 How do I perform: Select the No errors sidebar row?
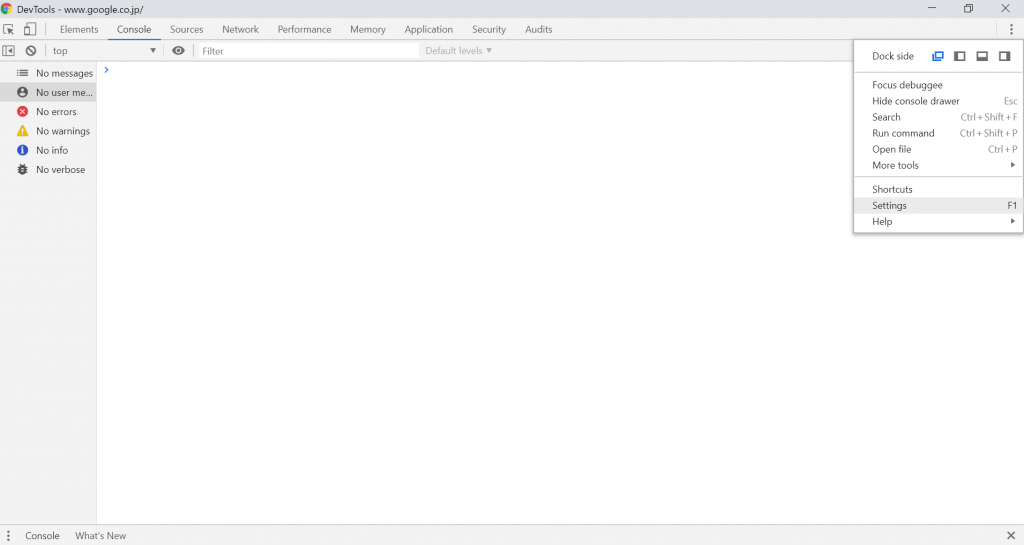click(48, 112)
